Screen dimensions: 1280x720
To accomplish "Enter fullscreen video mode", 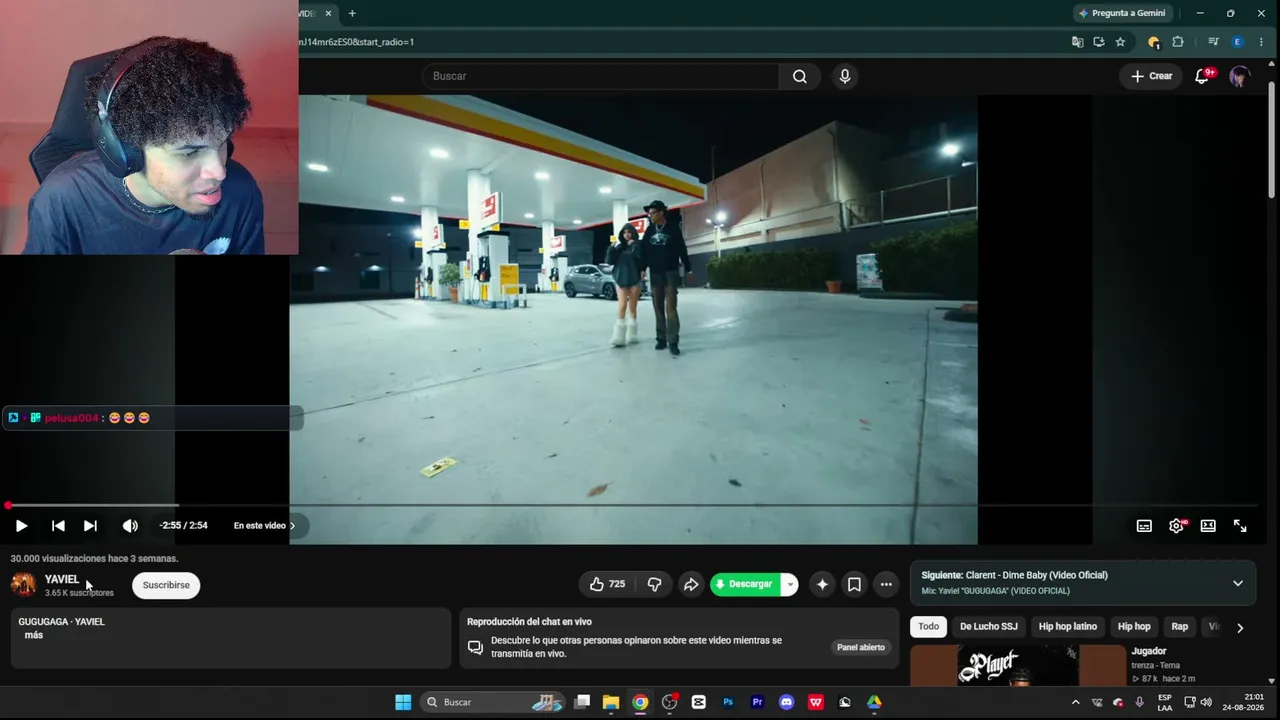I will (x=1240, y=526).
